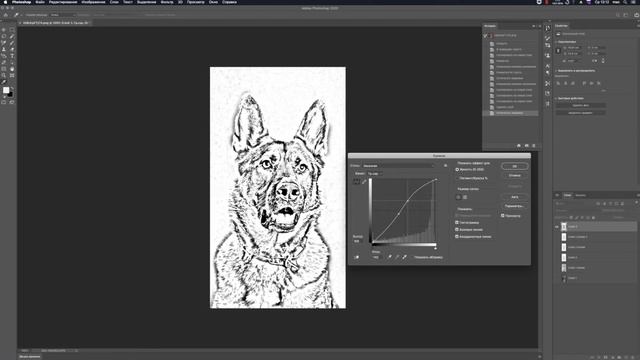Open the Preset dropdown in Curves dialog

tap(398, 166)
